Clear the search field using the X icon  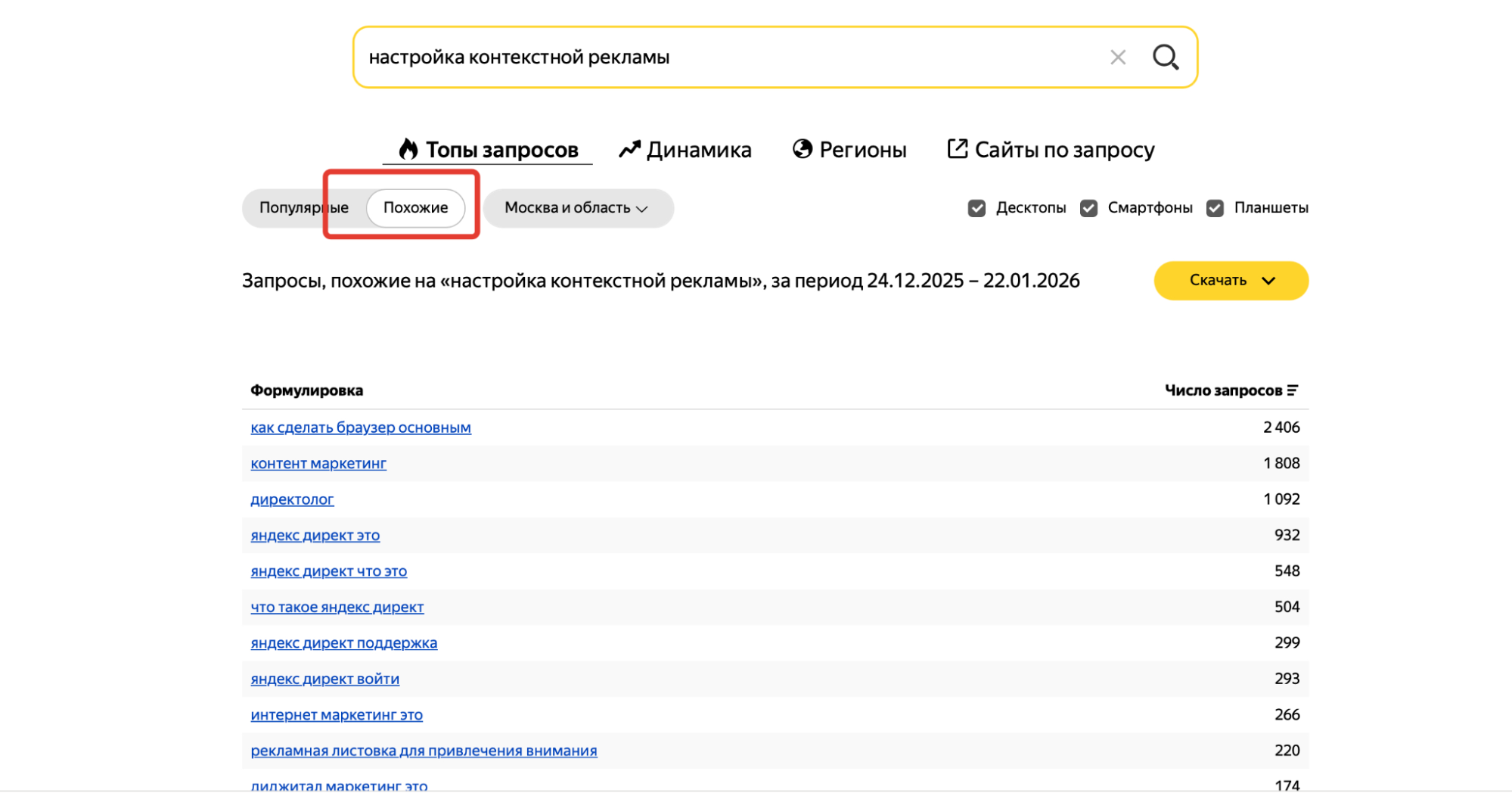click(1118, 57)
